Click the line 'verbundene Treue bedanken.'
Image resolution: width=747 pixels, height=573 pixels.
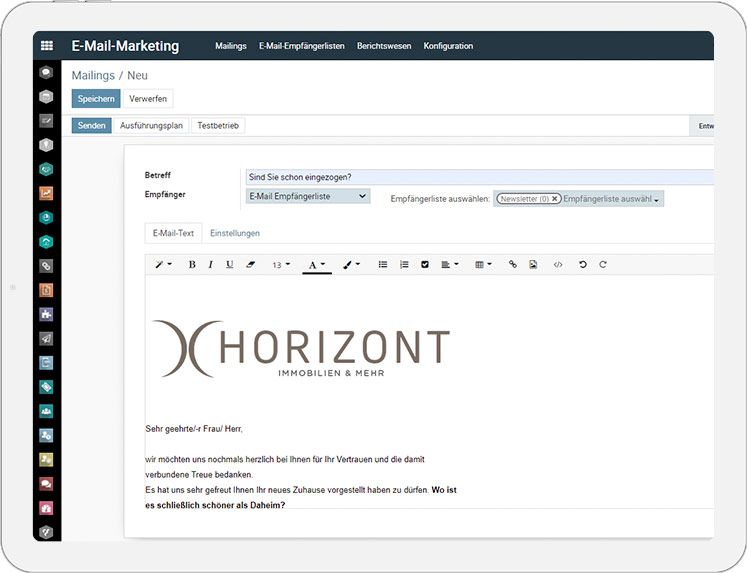(199, 474)
